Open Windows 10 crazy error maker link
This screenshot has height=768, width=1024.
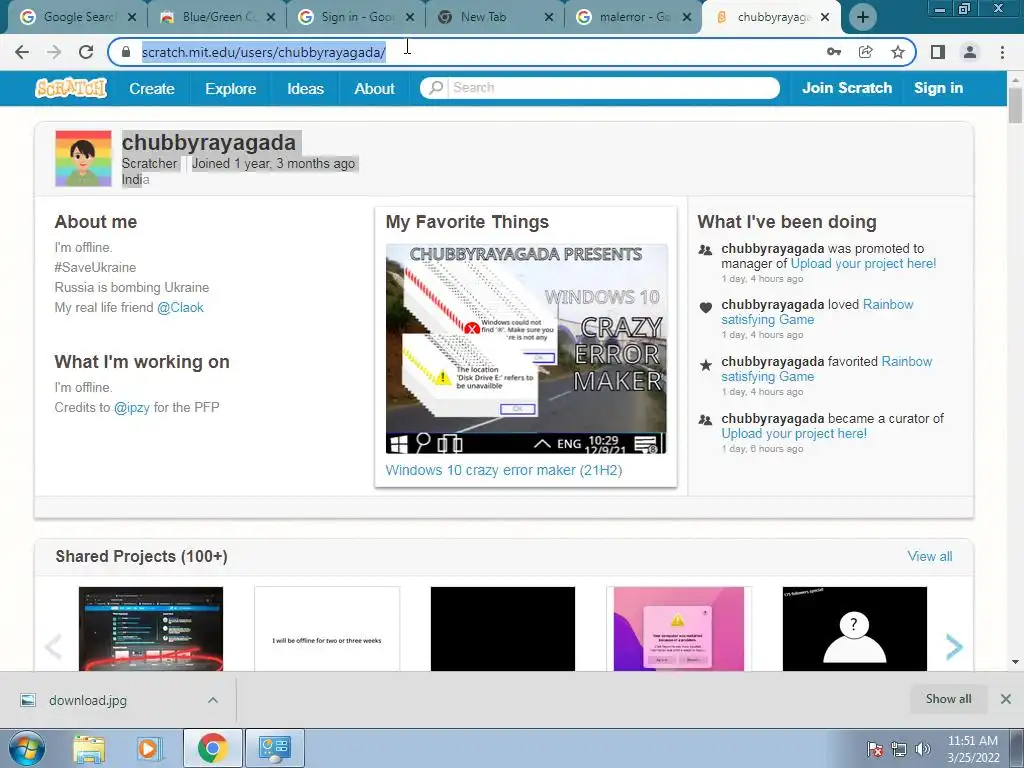point(504,470)
